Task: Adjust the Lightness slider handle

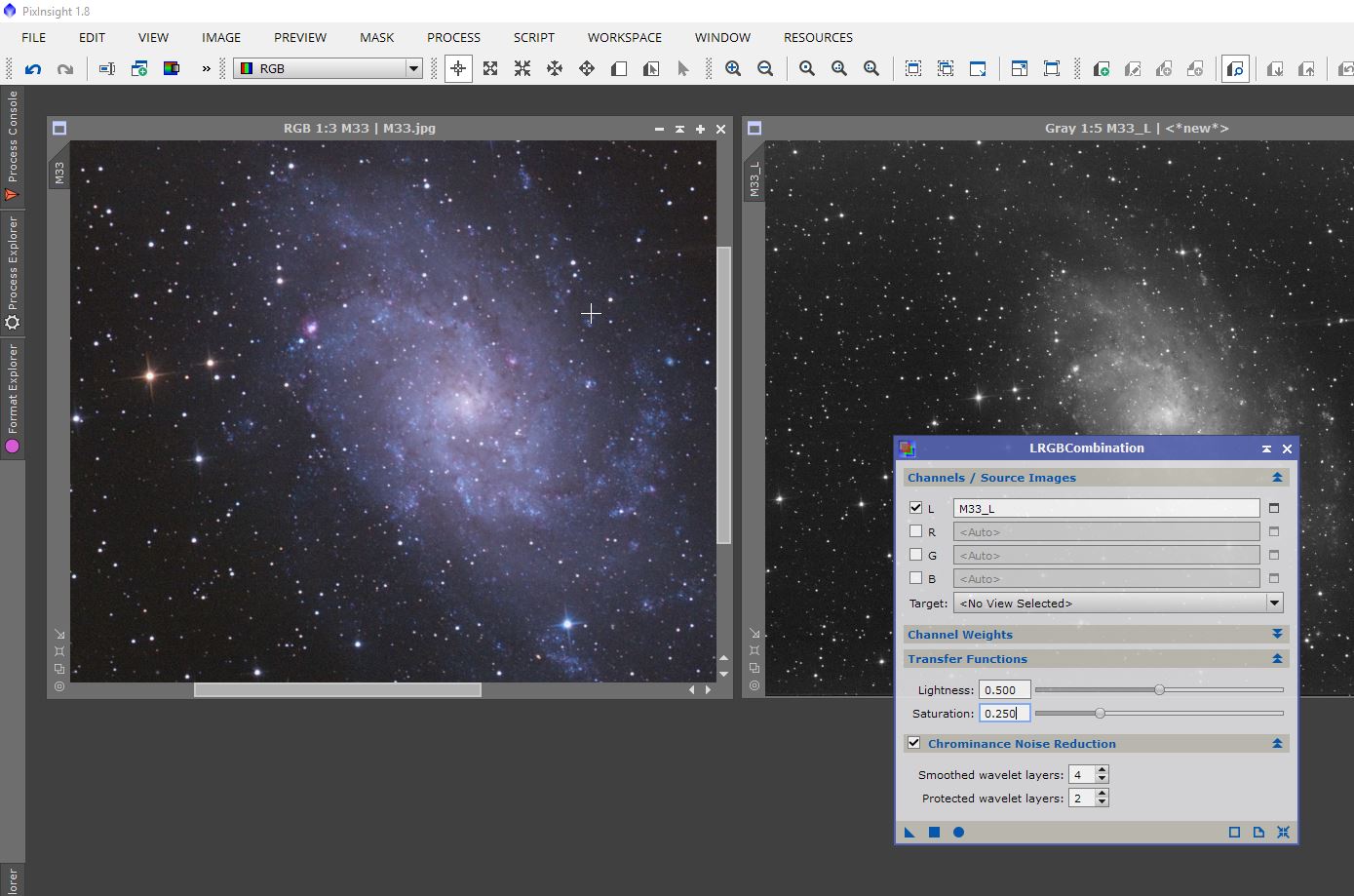Action: [x=1159, y=689]
